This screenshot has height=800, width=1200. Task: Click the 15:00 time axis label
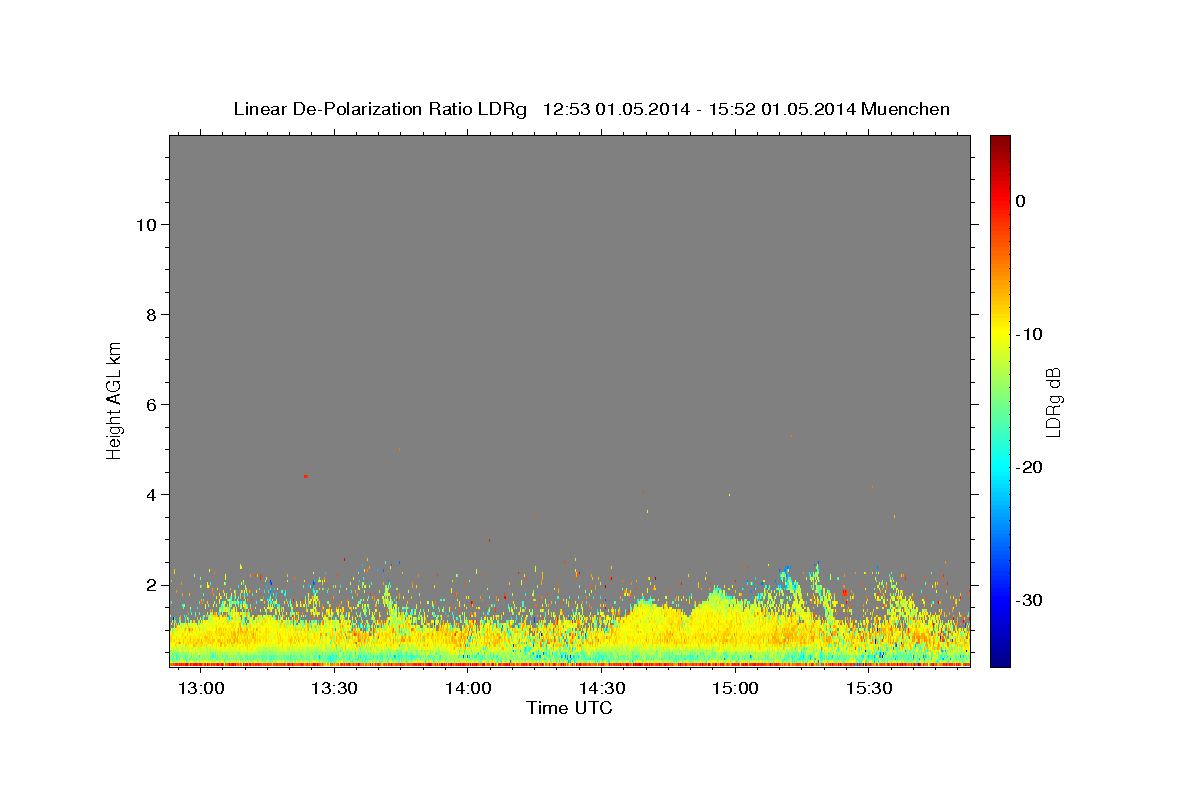[735, 689]
